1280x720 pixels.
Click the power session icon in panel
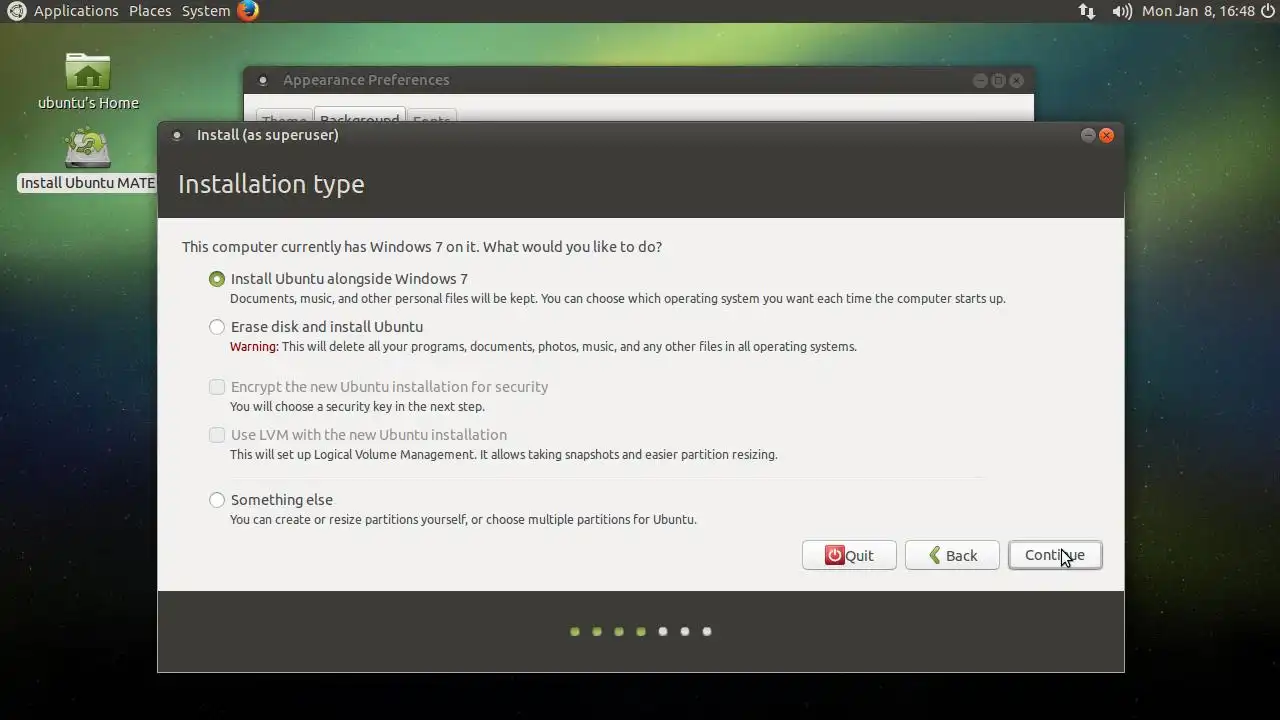click(1268, 11)
